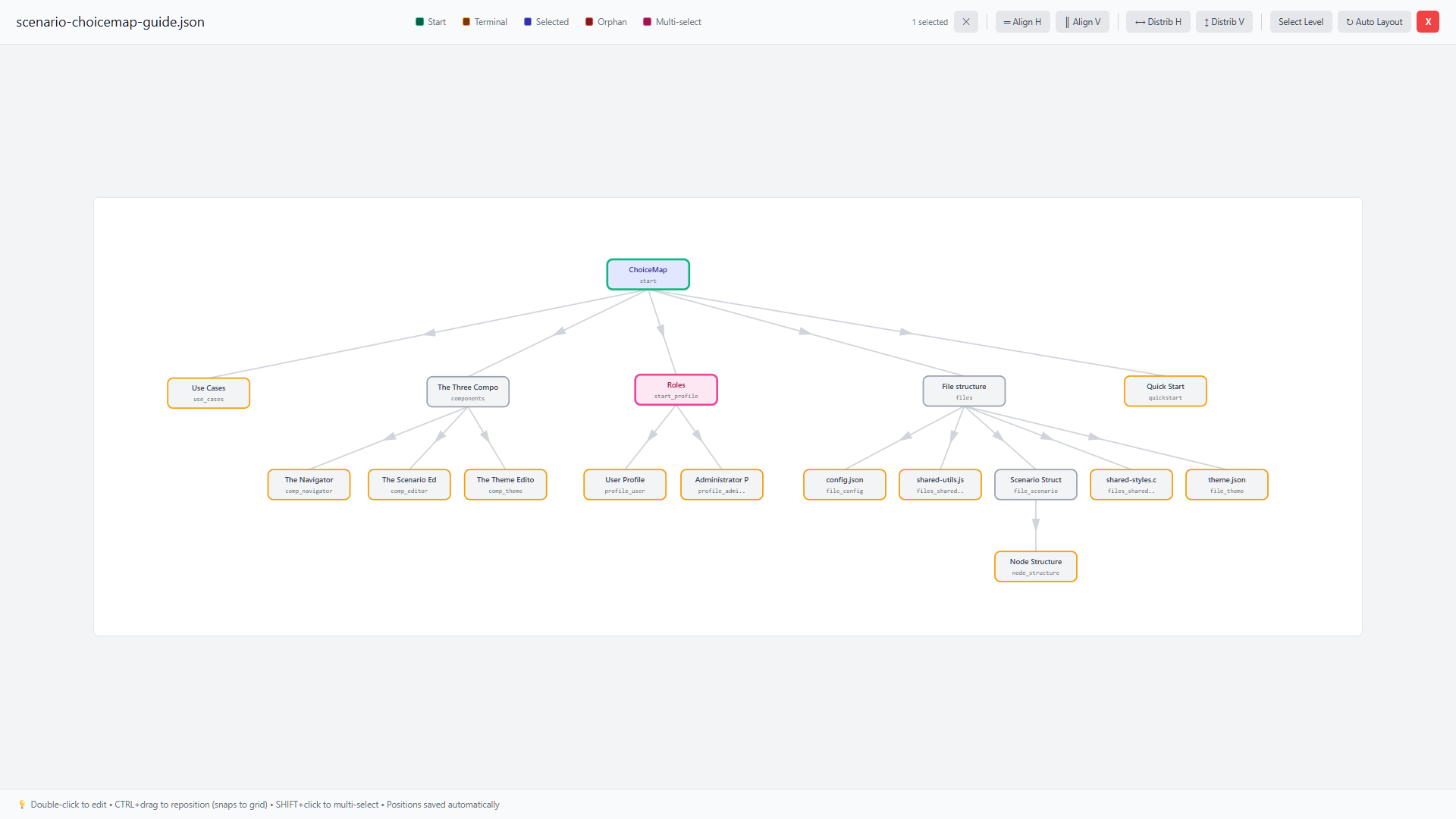The width and height of the screenshot is (1456, 819).
Task: Select the ChoiceMap start node
Action: click(x=648, y=275)
